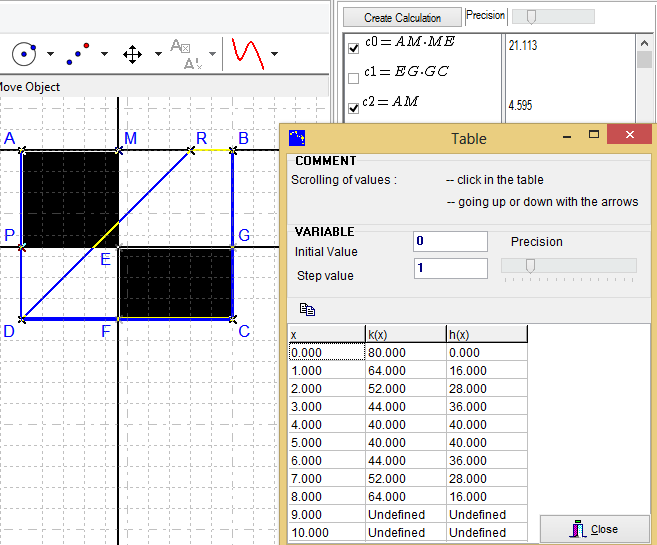The height and width of the screenshot is (545, 657).
Task: Click the k(x) Undefined cell in row 9.000
Action: point(406,514)
